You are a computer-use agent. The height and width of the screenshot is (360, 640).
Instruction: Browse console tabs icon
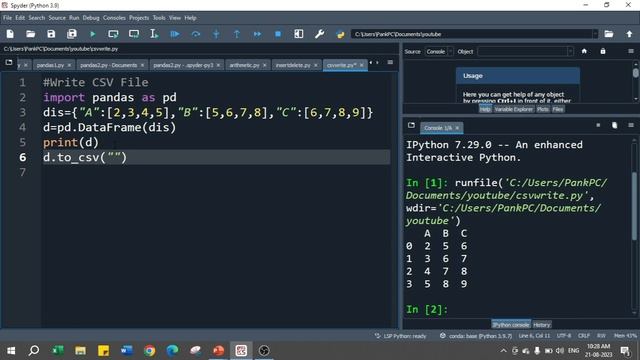coord(411,125)
